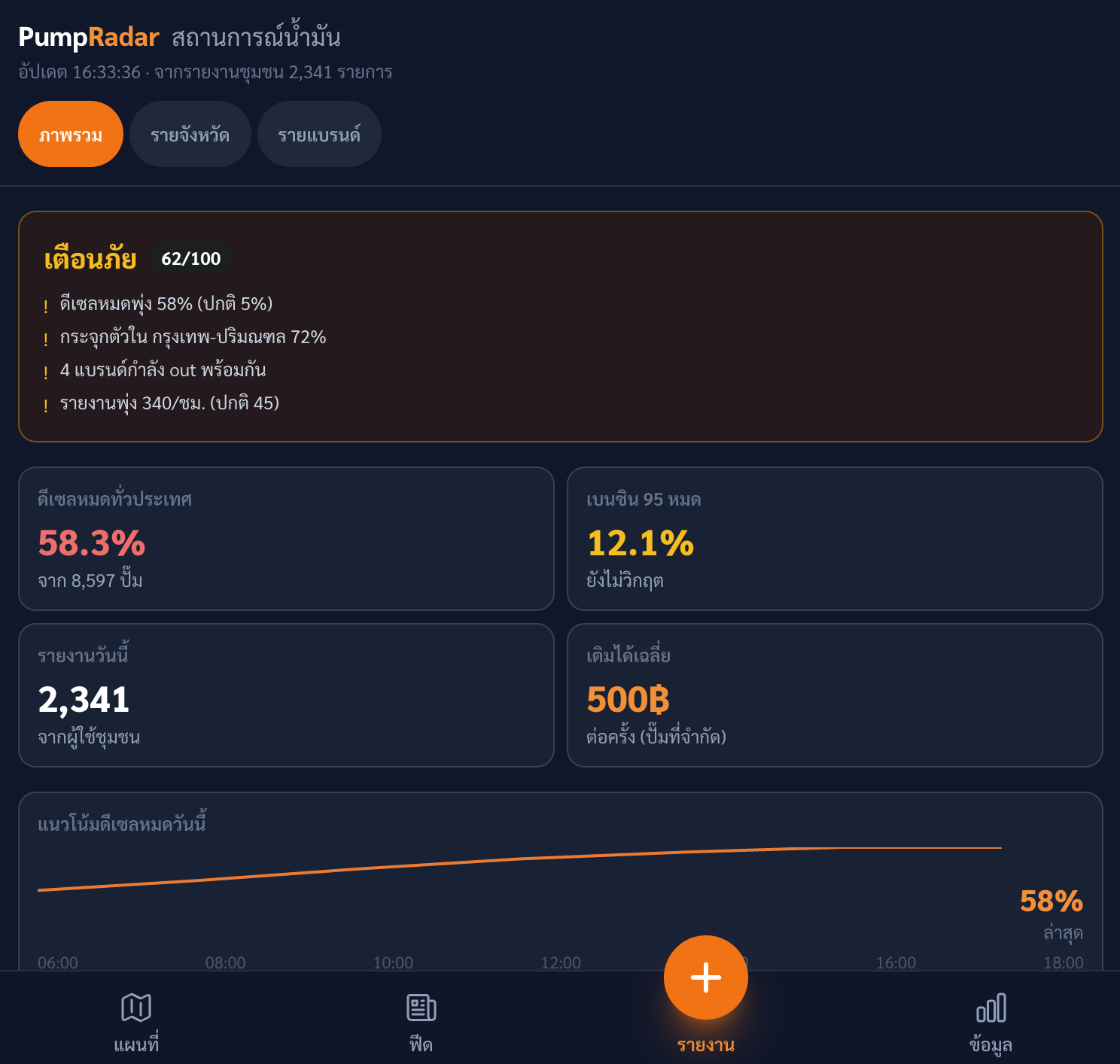Tap the feed newspaper icon

pos(421,1008)
